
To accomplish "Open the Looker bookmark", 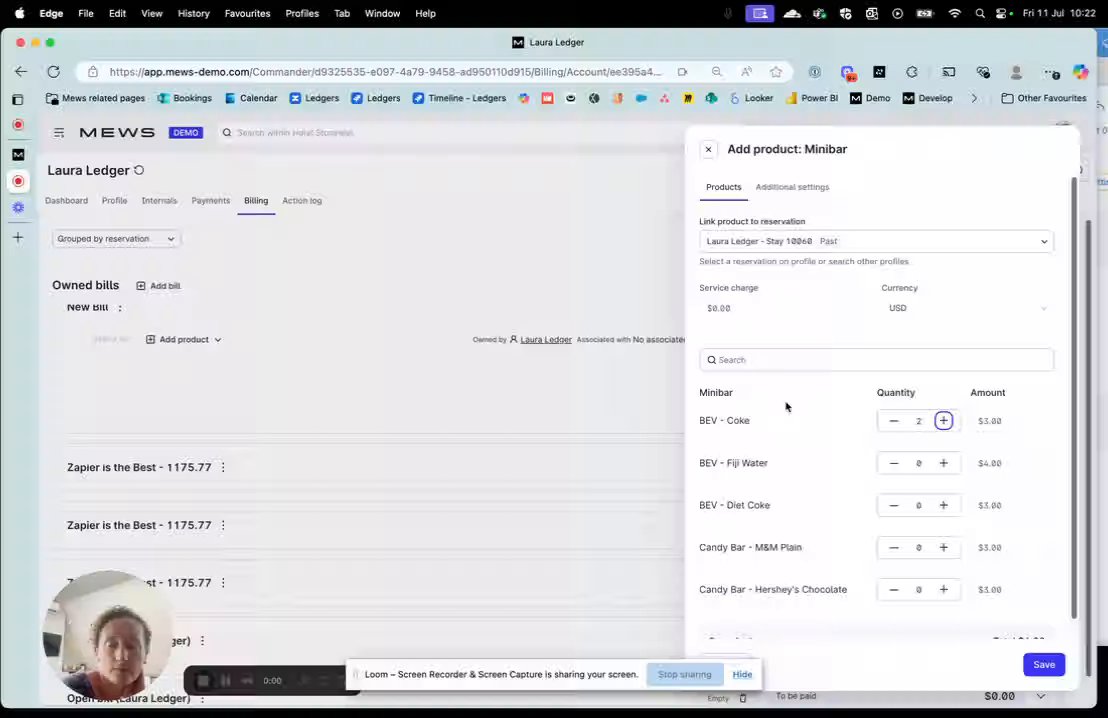I will click(751, 98).
